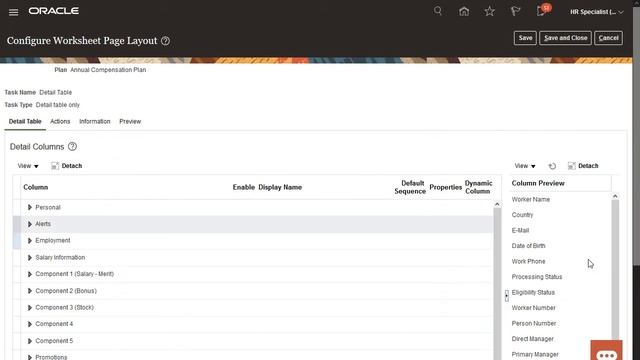
Task: Open notifications bell icon
Action: point(542,11)
